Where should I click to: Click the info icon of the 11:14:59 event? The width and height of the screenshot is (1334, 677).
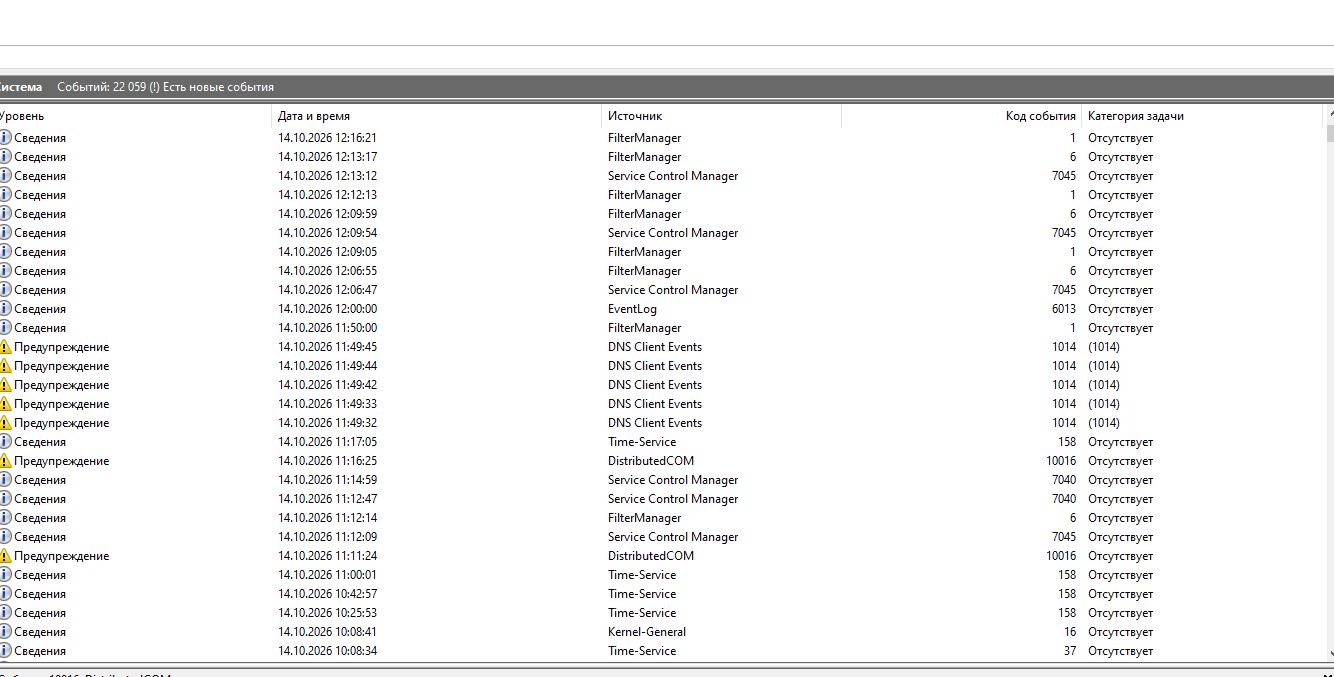click(x=5, y=480)
